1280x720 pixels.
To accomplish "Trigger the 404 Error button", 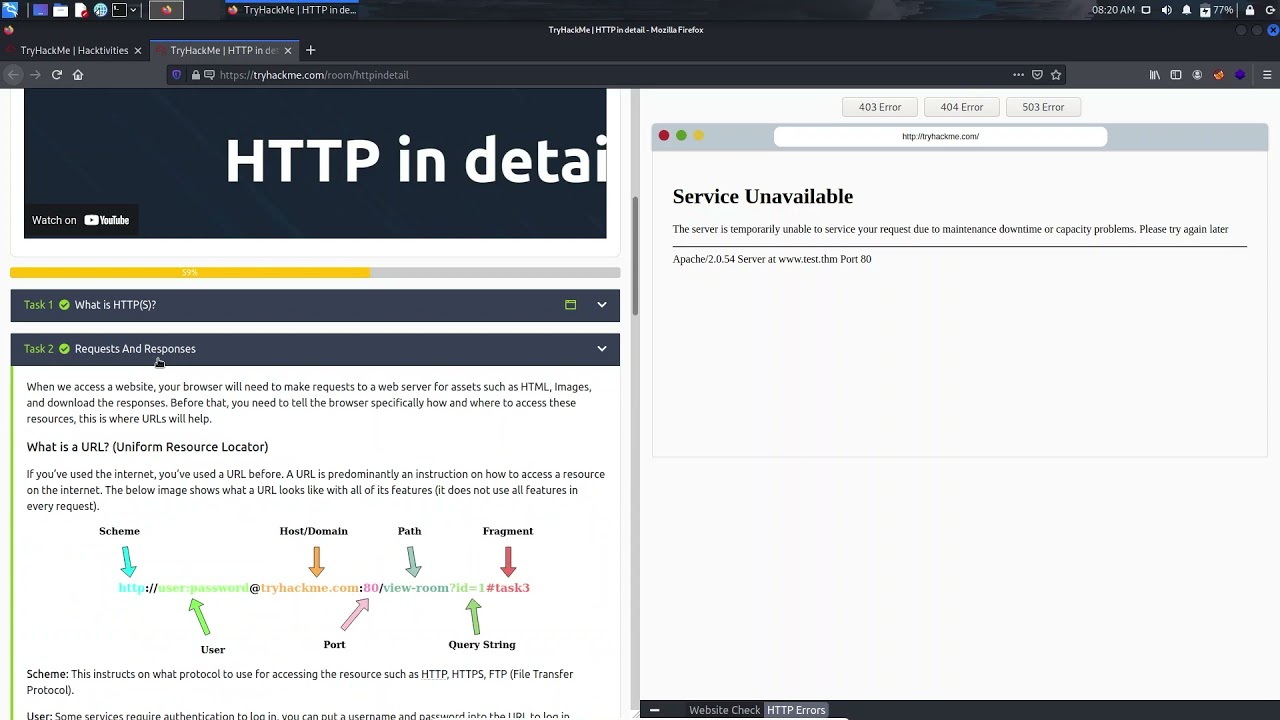I will click(x=962, y=107).
